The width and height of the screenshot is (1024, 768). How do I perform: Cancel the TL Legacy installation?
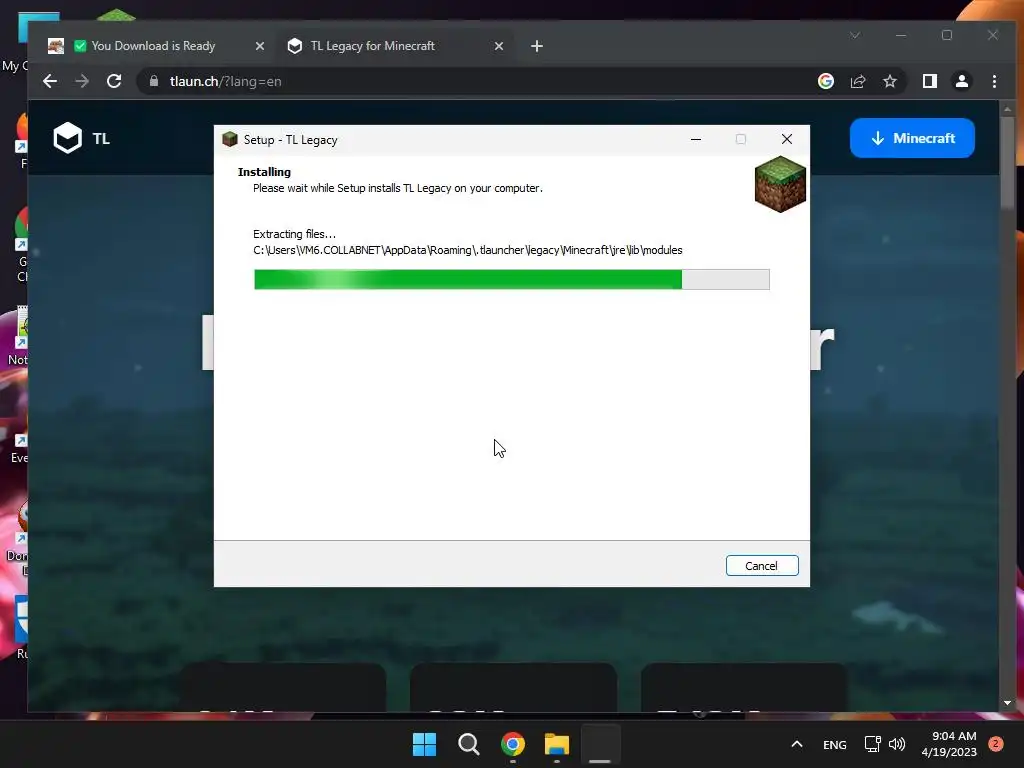pyautogui.click(x=761, y=566)
